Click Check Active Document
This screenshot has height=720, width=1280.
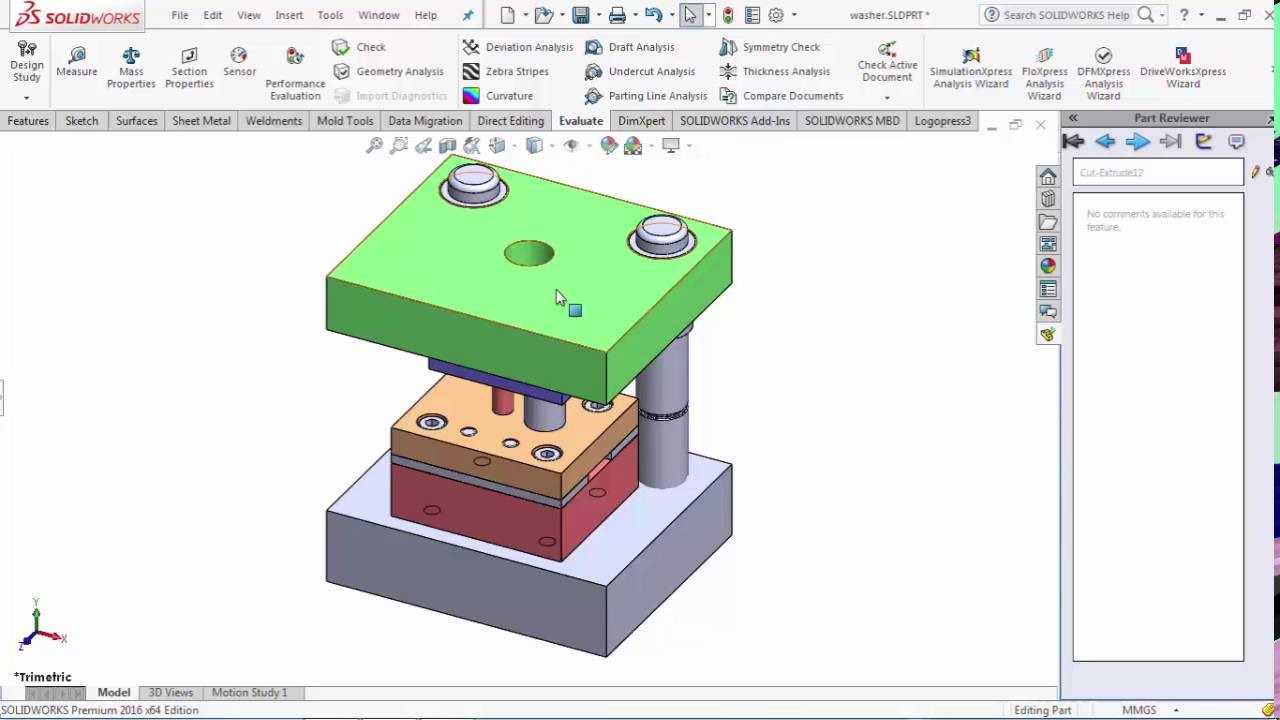tap(887, 62)
